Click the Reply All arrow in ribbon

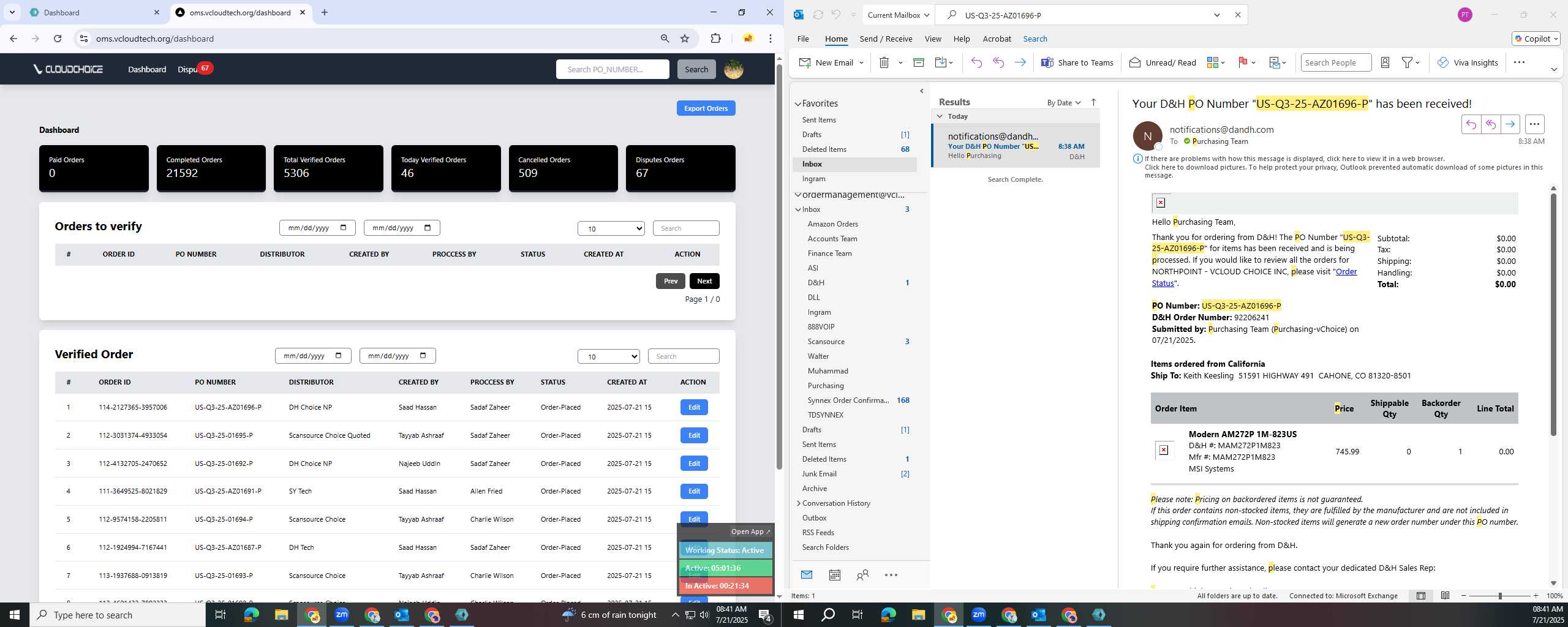[x=998, y=62]
